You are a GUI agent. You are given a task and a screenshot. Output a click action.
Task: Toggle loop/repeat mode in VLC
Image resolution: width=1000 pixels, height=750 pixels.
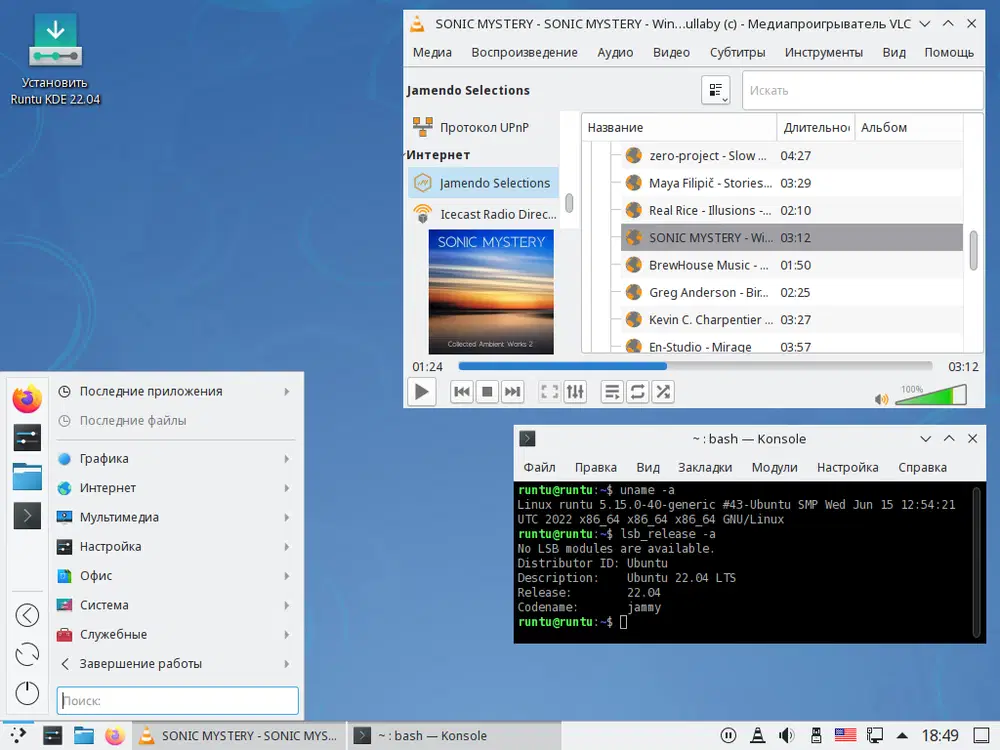coord(637,392)
